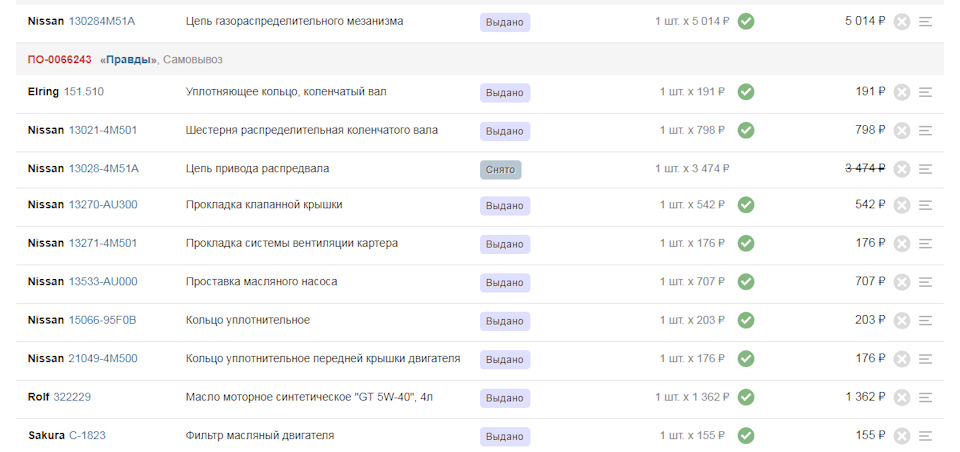Open lines menu icon for Sakura C-1823

[925, 436]
